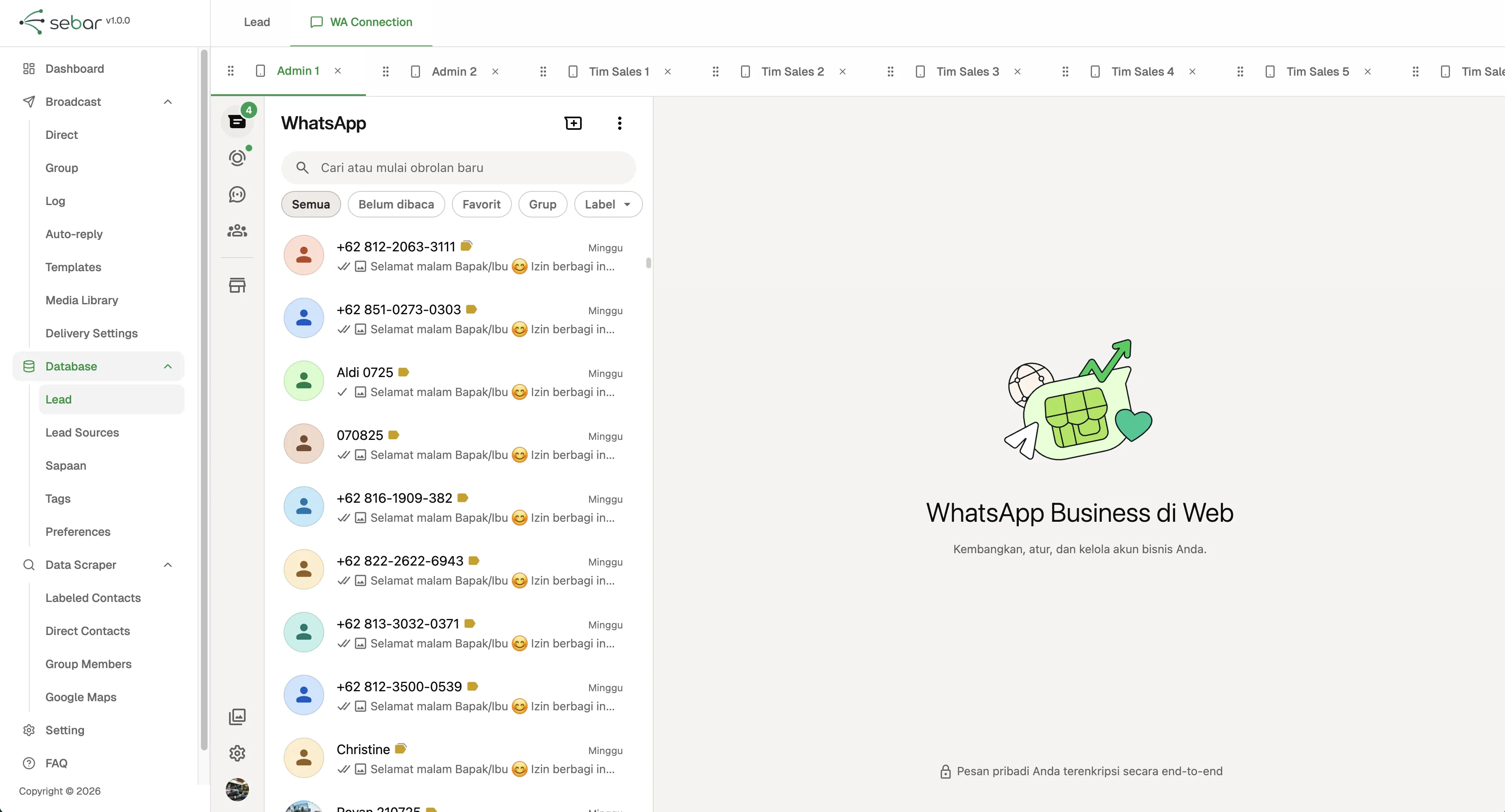The height and width of the screenshot is (812, 1505).
Task: Open the Channels icon in WhatsApp rail
Action: 237,194
